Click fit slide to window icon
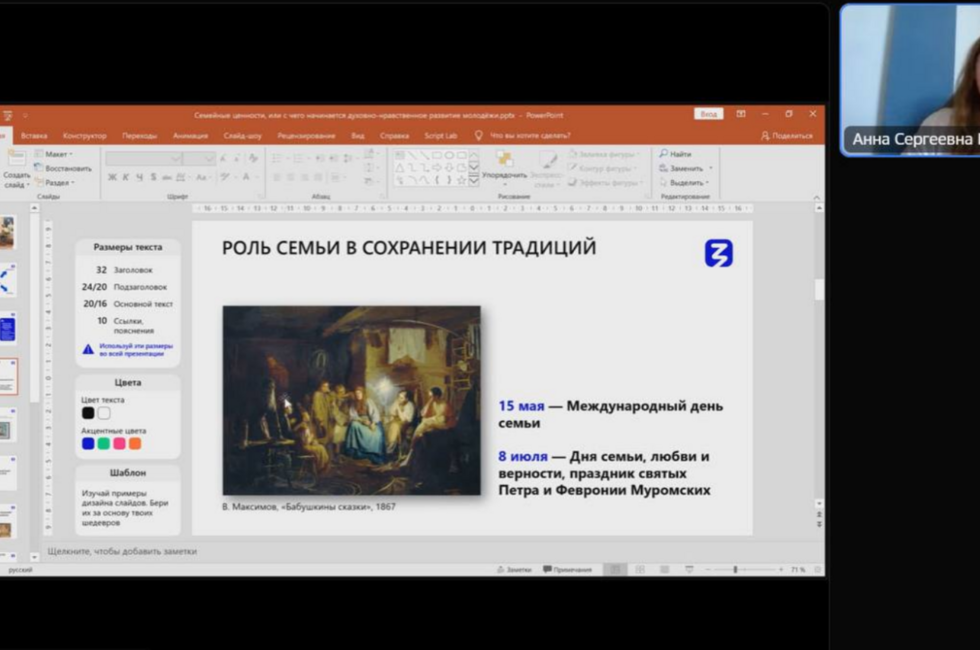 [x=817, y=569]
